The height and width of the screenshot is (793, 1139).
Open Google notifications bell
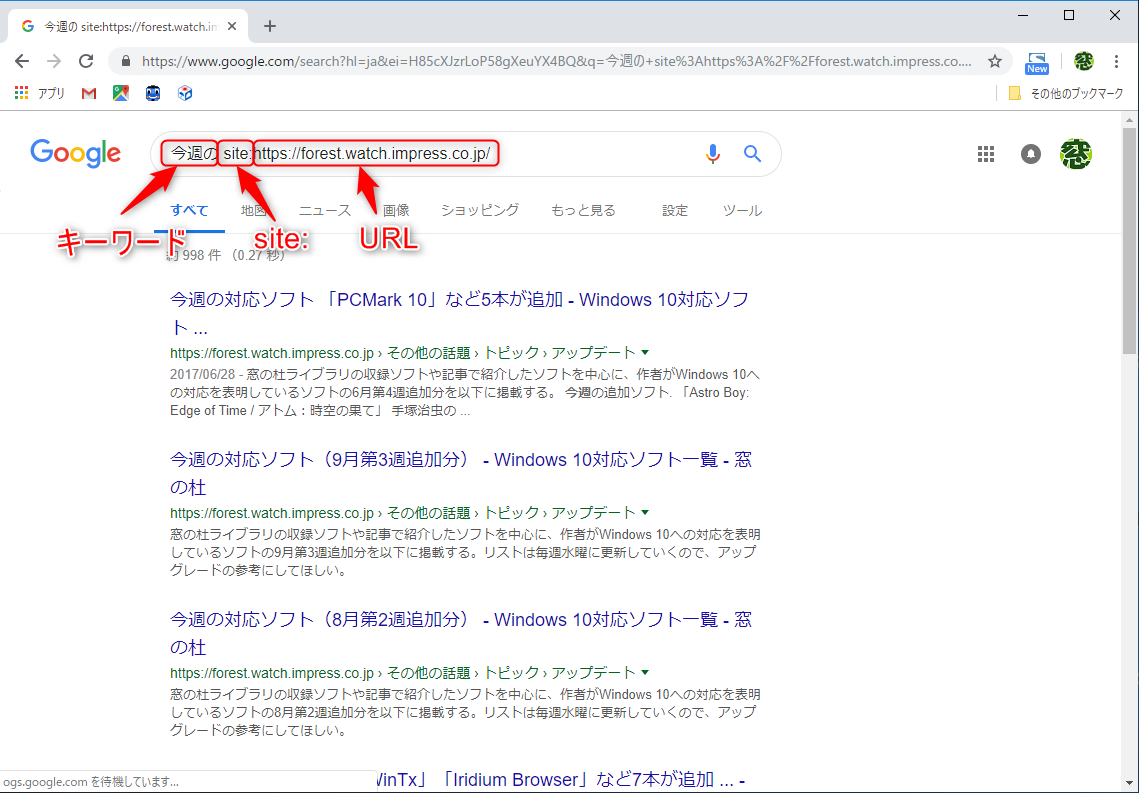(x=1030, y=154)
